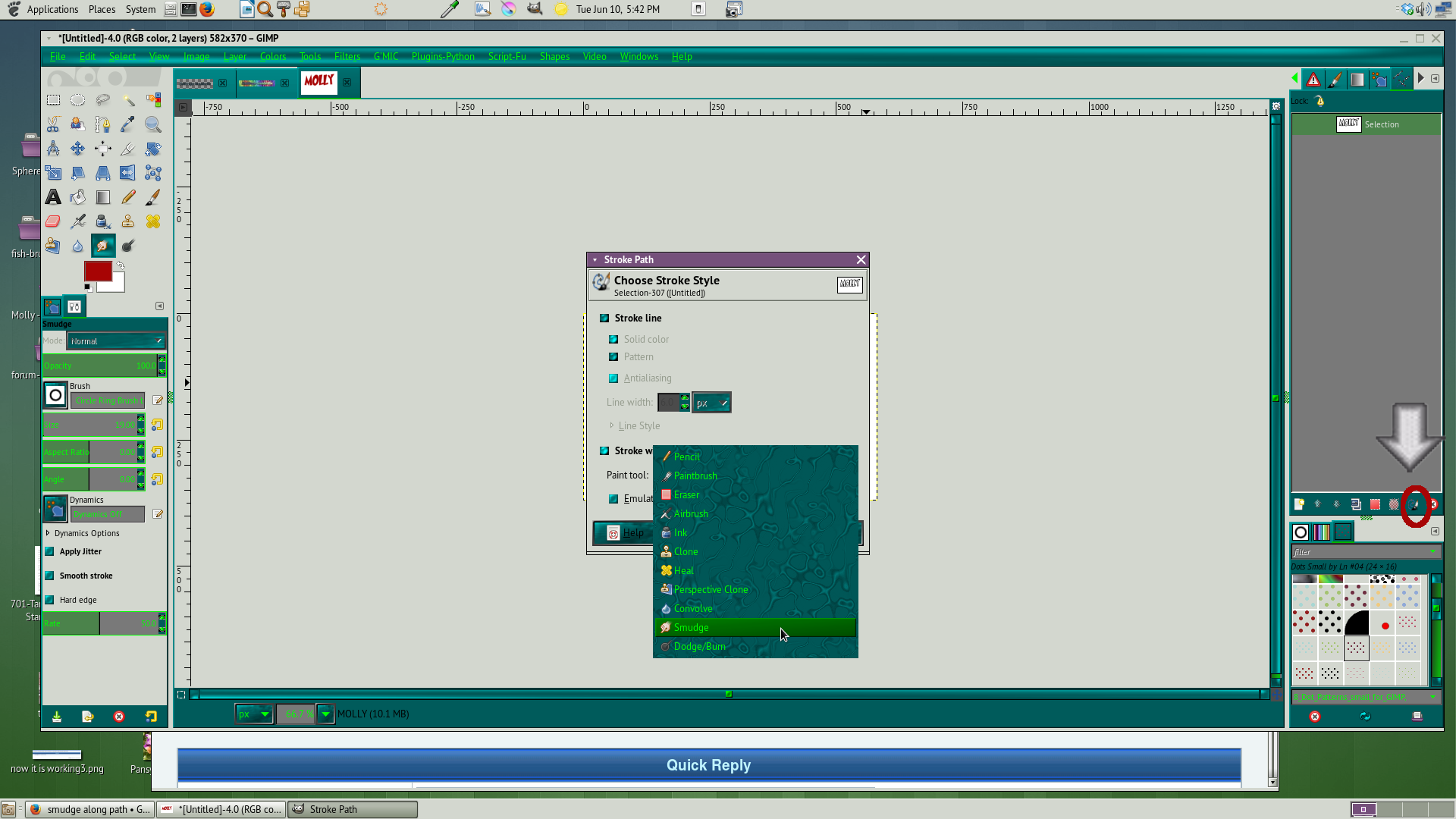Open the Mode Normal dropdown
The height and width of the screenshot is (819, 1456).
point(117,341)
